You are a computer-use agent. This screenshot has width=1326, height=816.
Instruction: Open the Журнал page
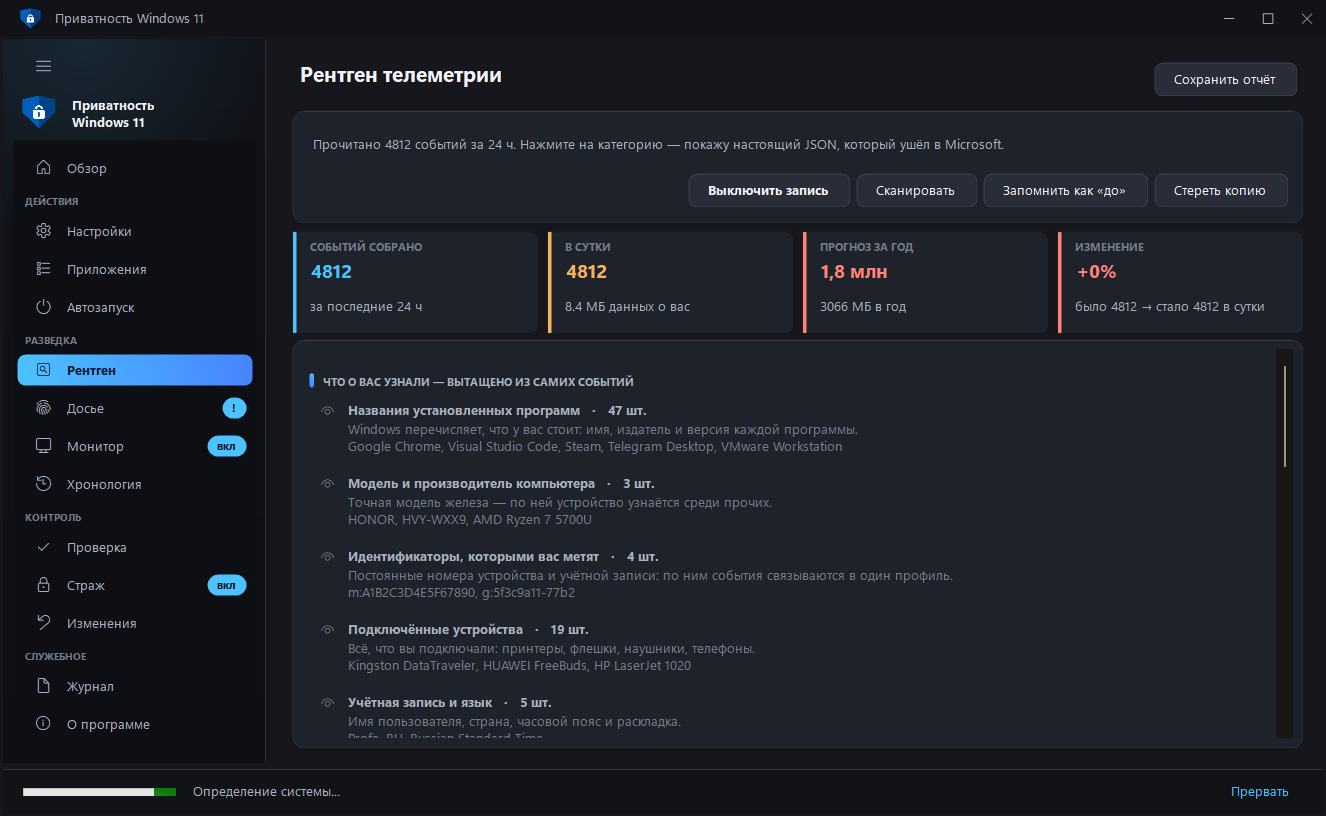135,686
